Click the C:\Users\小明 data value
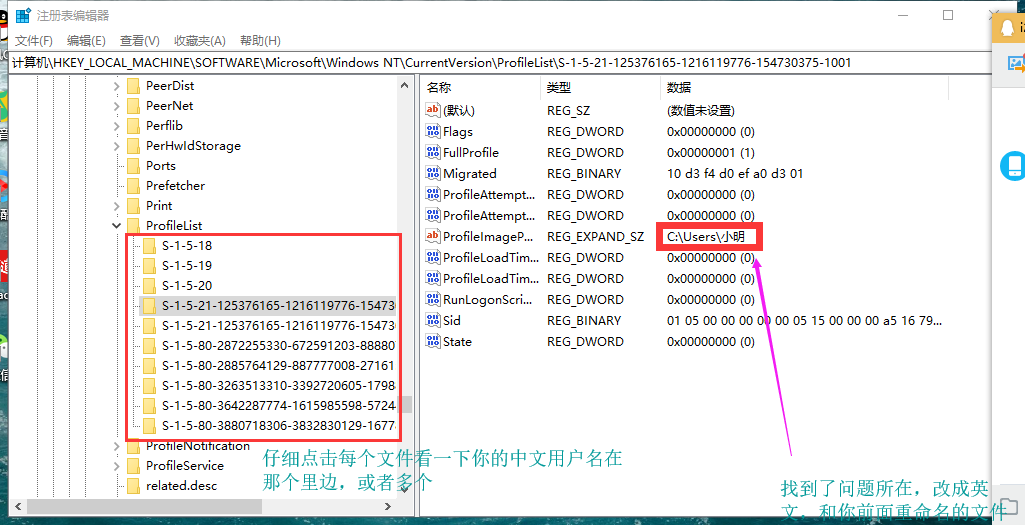Viewport: 1025px width, 525px height. (x=706, y=237)
